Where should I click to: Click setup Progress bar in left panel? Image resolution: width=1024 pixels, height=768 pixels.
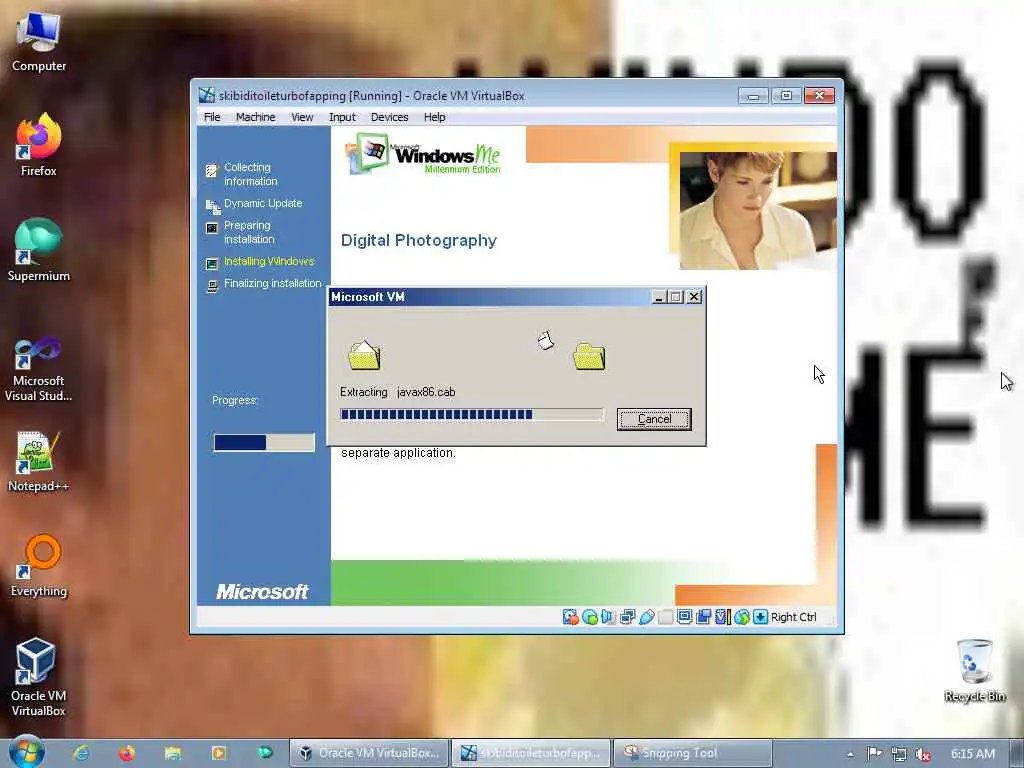click(x=264, y=443)
